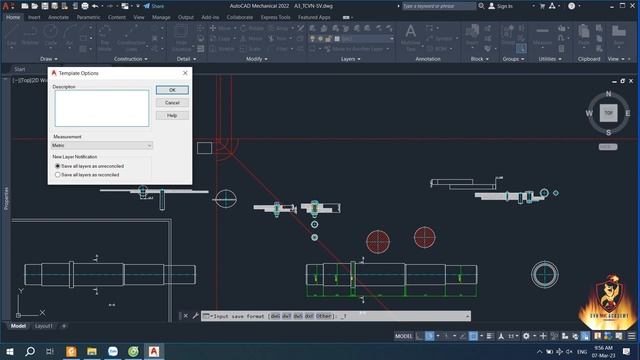The image size is (640, 360).
Task: Select the Copy tool in Modify panel
Action: tap(220, 39)
